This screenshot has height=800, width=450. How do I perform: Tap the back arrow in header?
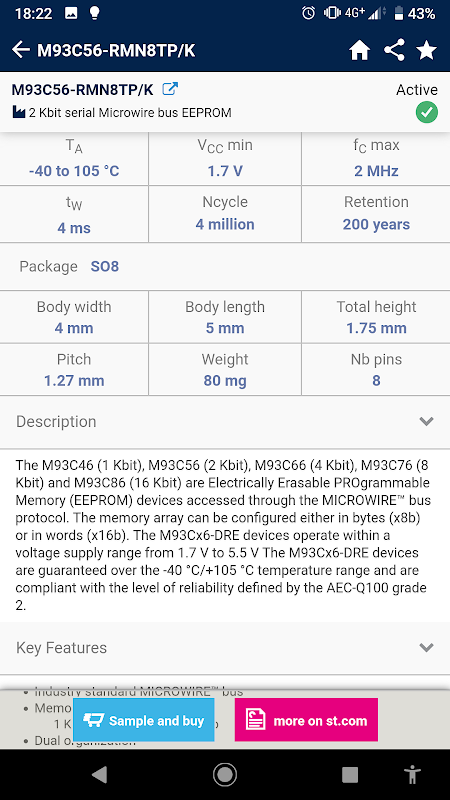[21, 50]
